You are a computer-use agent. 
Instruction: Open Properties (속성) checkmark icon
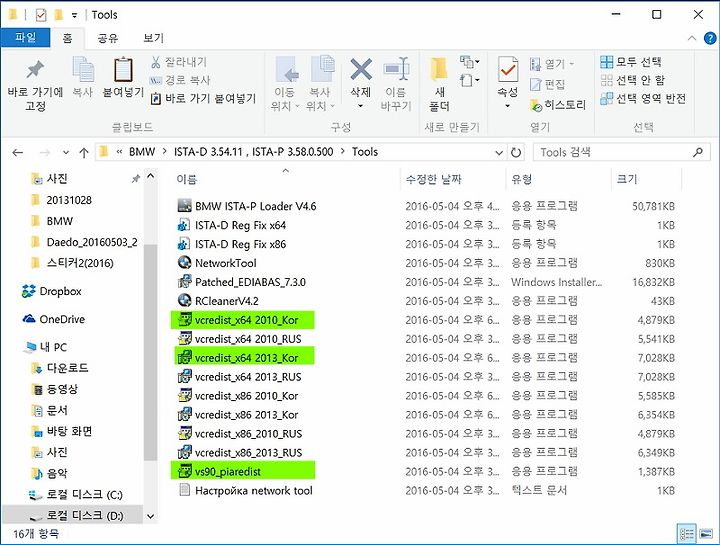[x=508, y=70]
